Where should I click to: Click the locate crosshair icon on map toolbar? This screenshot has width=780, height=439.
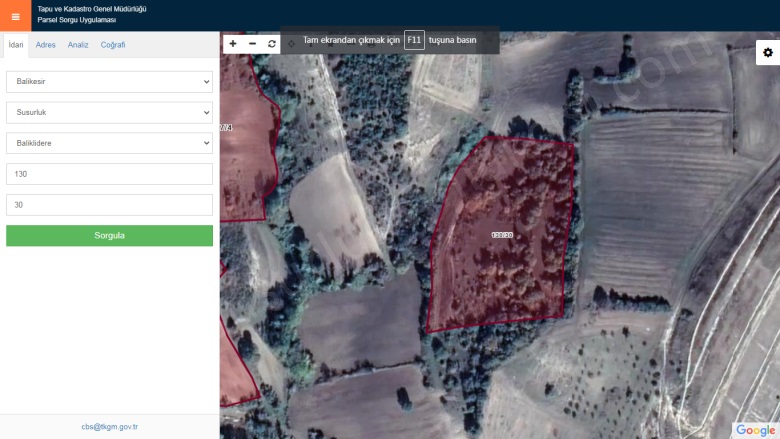[291, 44]
